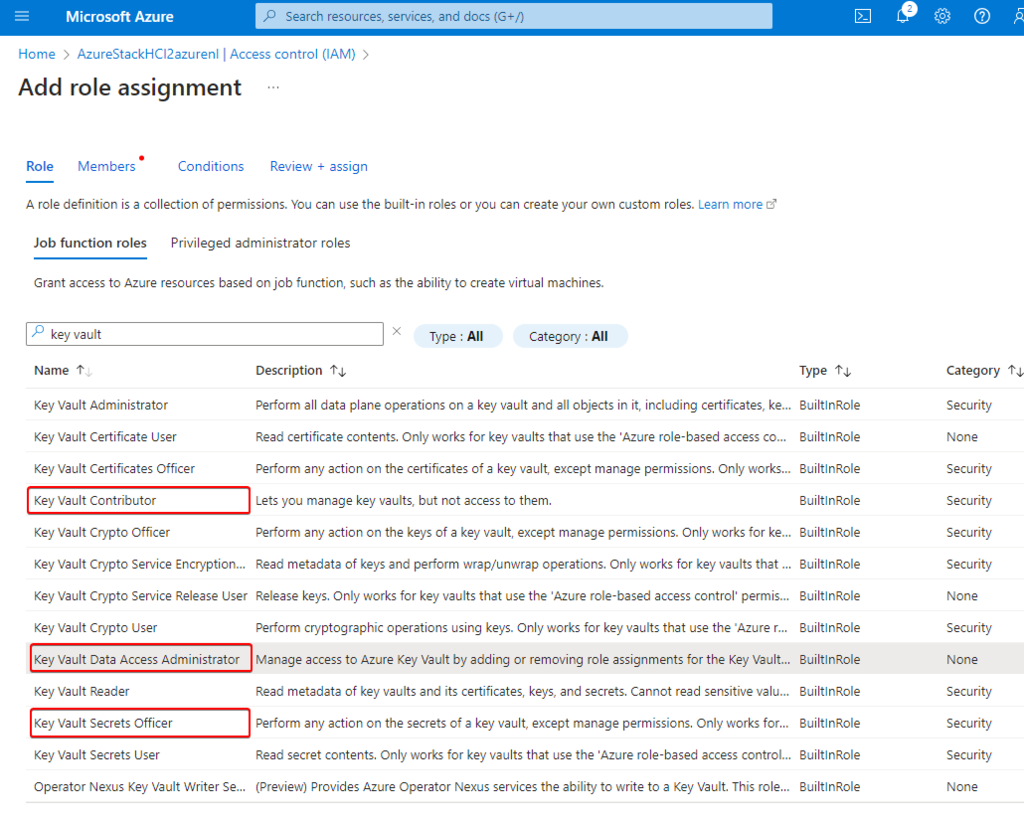Select the Key Vault Secrets Officer role
The height and width of the screenshot is (821, 1024).
pyautogui.click(x=104, y=723)
